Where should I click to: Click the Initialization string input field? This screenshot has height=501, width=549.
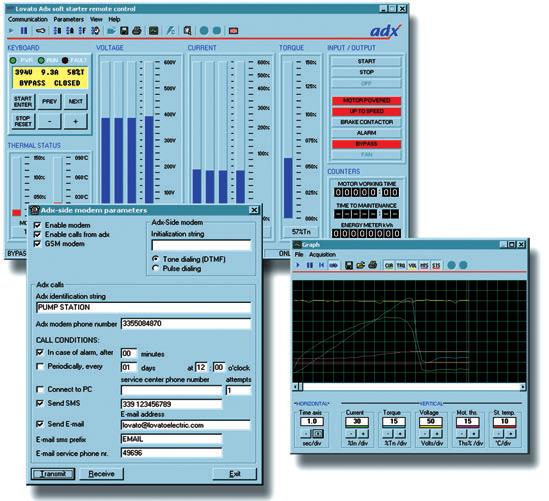point(201,245)
